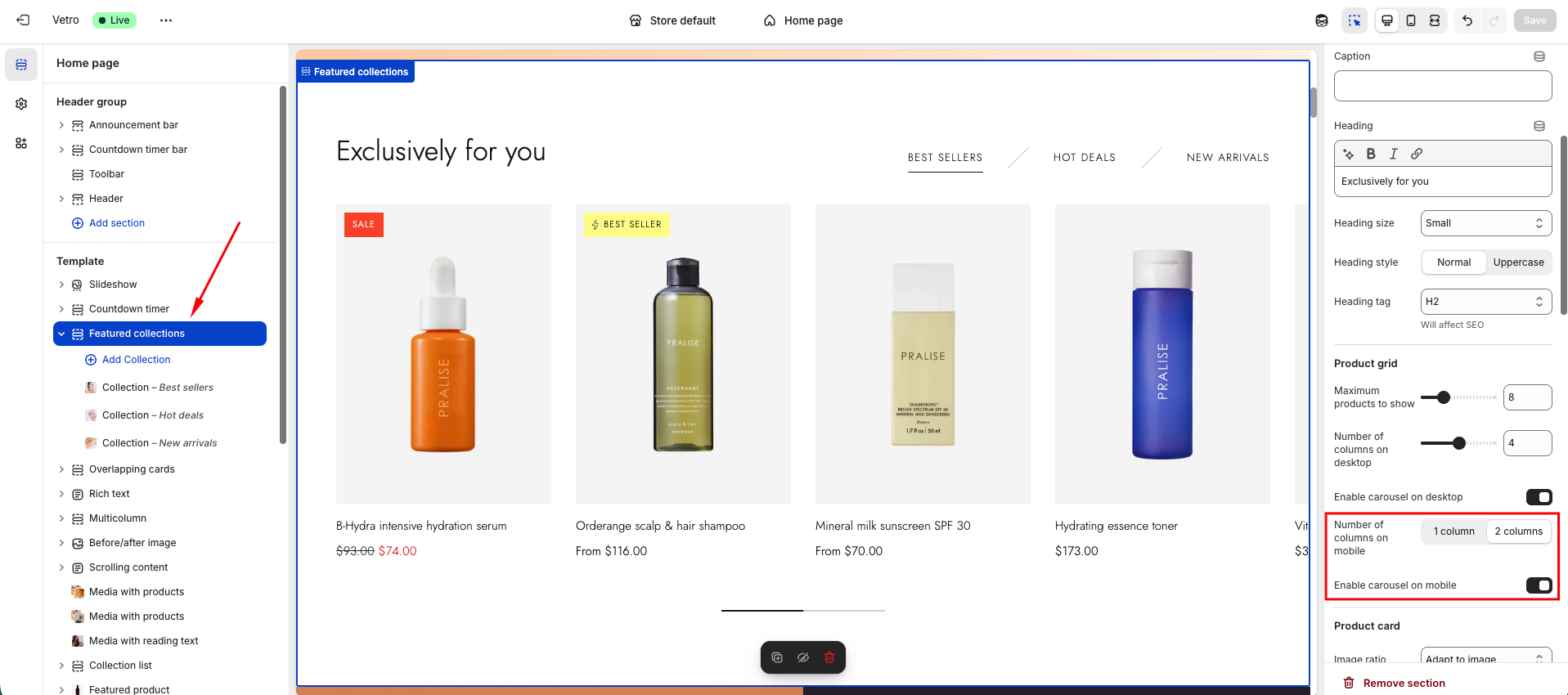Click italic formatting icon in Heading
The width and height of the screenshot is (1568, 695).
click(1394, 154)
